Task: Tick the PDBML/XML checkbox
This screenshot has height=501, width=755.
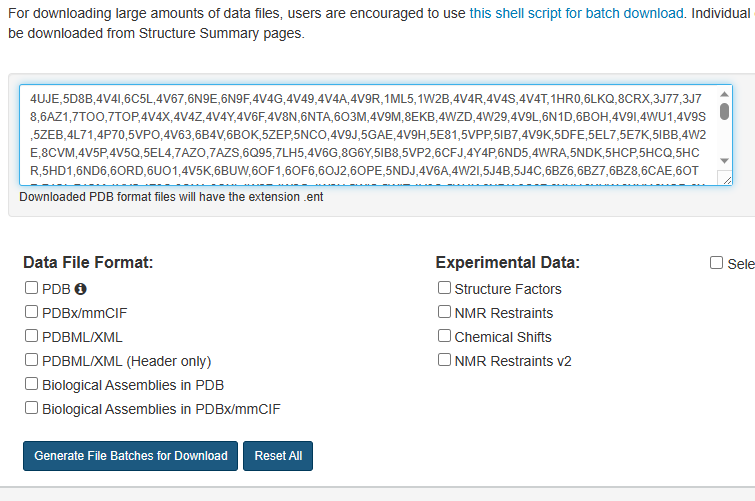Action: coord(31,336)
